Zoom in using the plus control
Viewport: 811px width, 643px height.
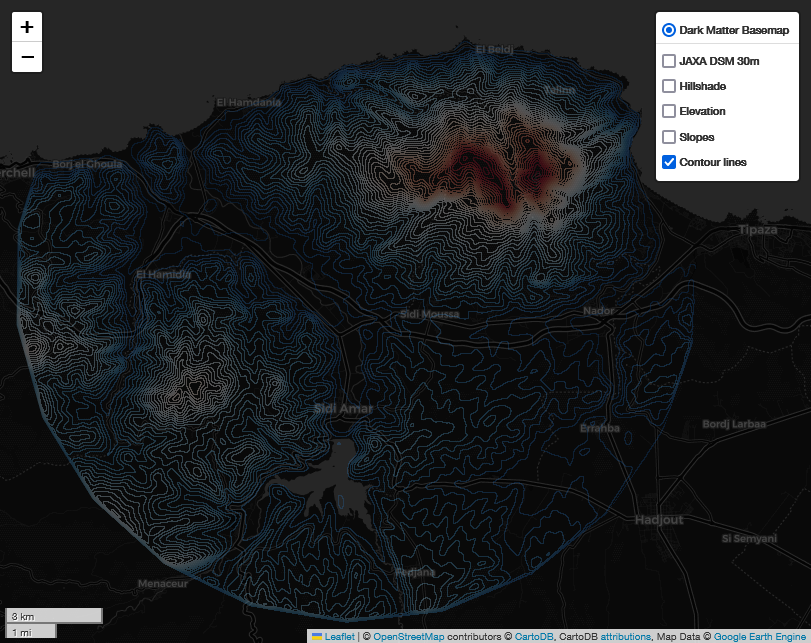pyautogui.click(x=26, y=27)
